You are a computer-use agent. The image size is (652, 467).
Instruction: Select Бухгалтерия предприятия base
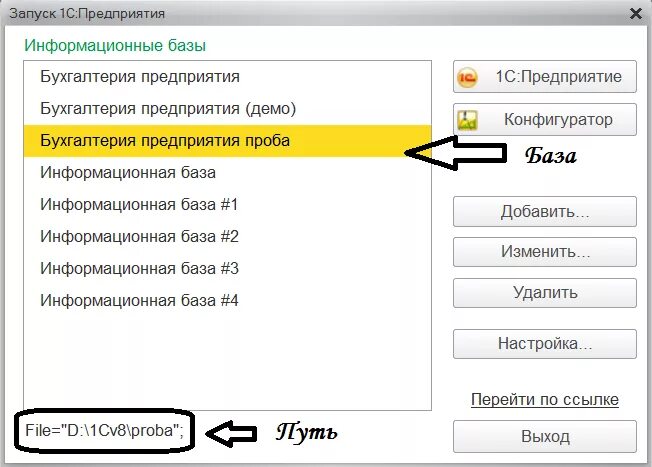(x=227, y=77)
